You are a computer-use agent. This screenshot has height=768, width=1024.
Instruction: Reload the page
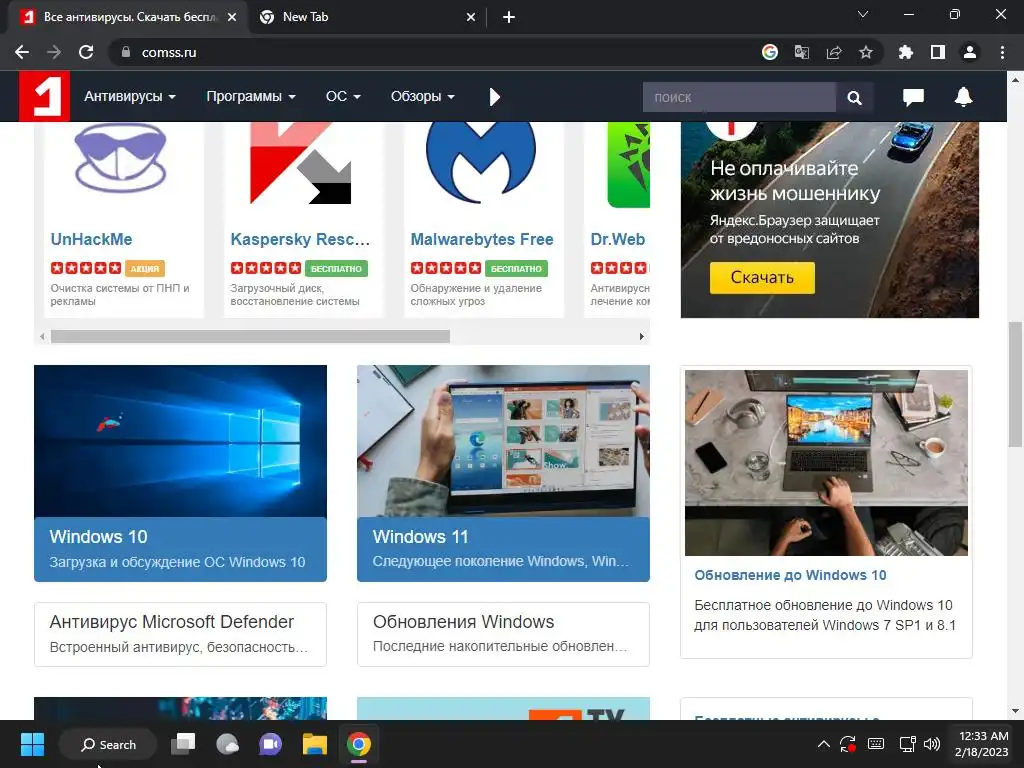[x=86, y=52]
